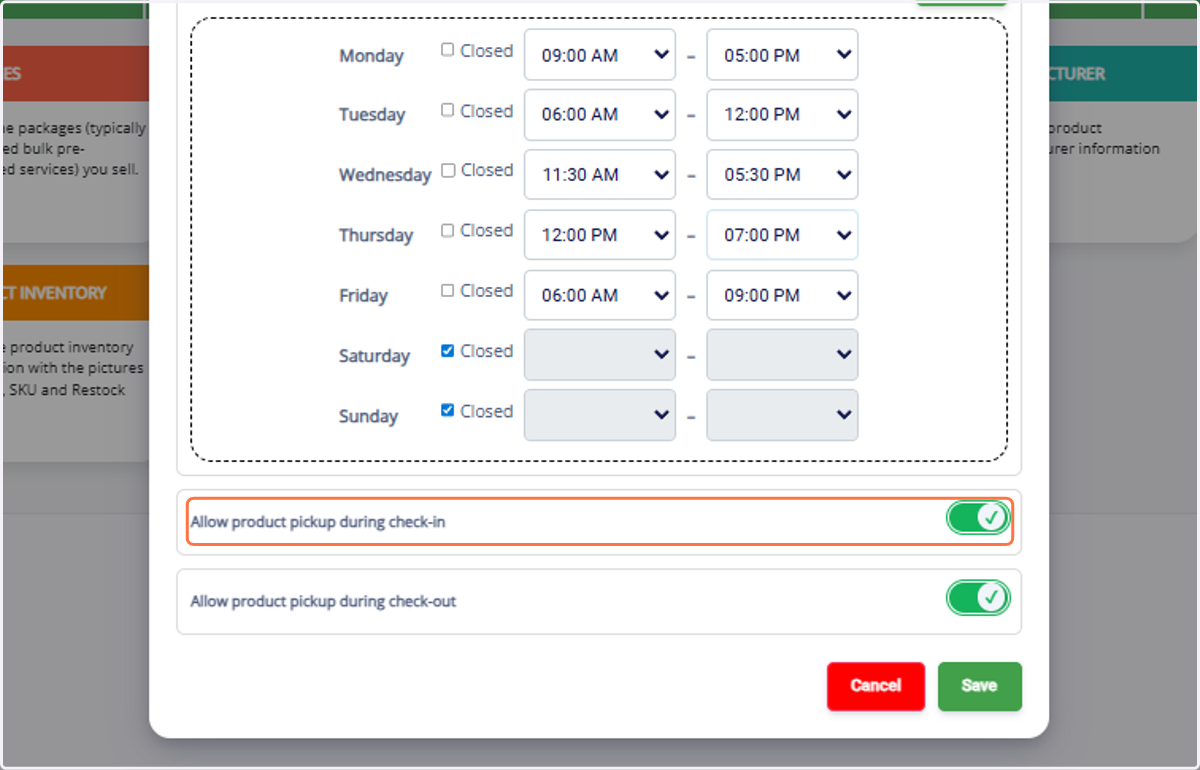Open Friday opening time 06:00 AM dropdown

click(x=600, y=295)
